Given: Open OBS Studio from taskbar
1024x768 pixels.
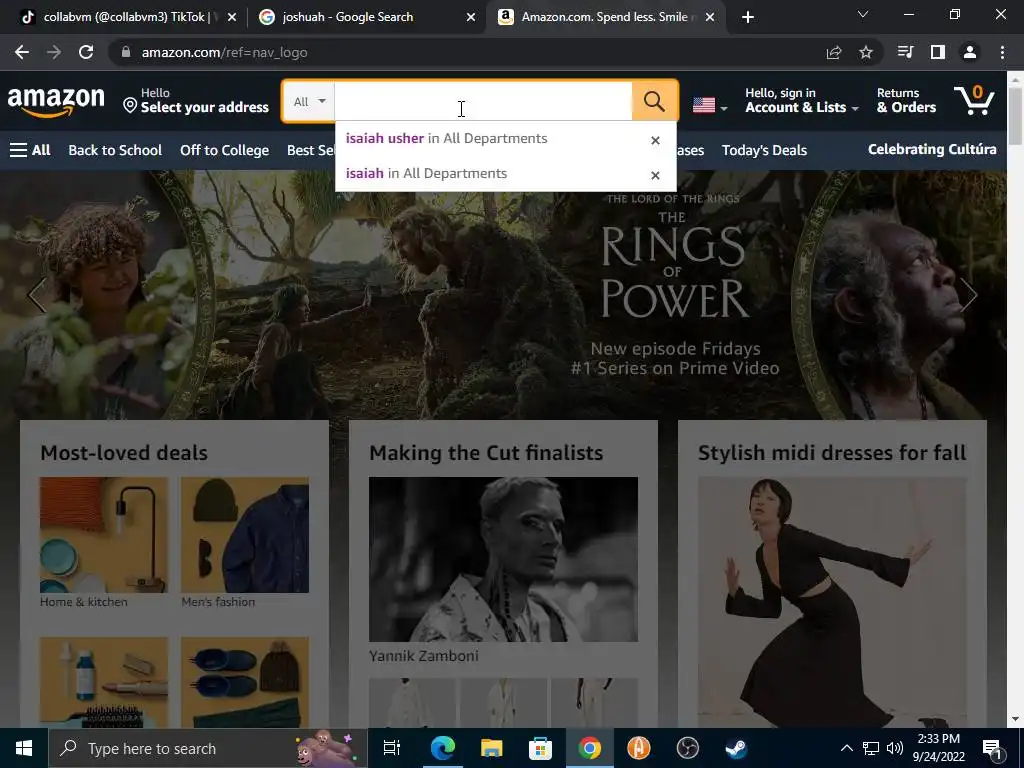Looking at the screenshot, I should tap(688, 748).
